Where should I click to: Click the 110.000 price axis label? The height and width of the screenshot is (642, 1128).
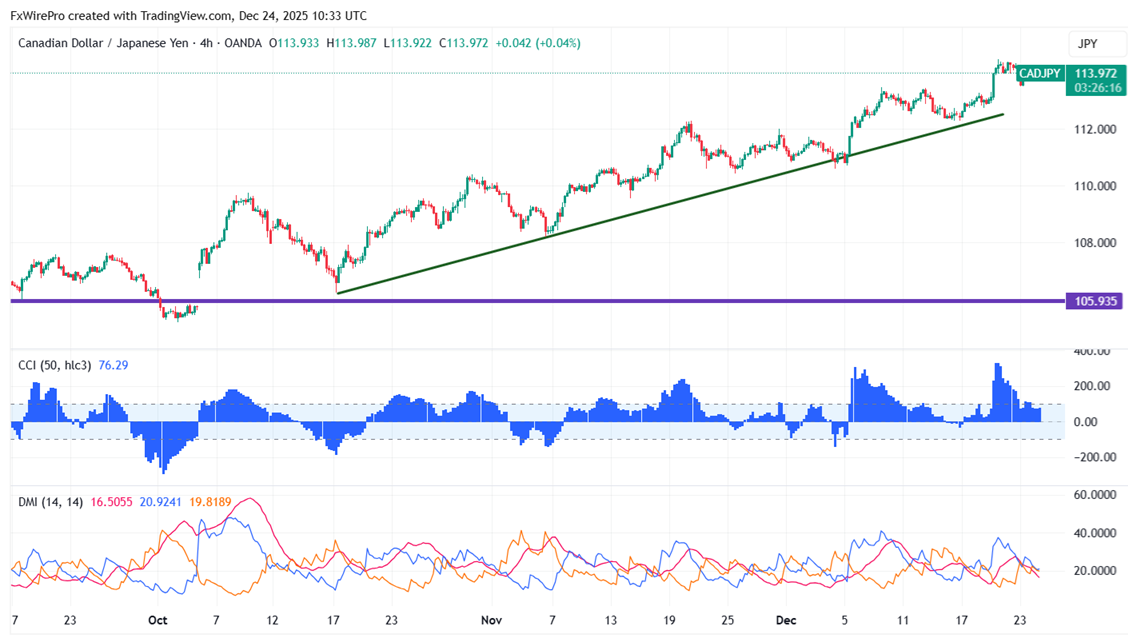click(1095, 186)
